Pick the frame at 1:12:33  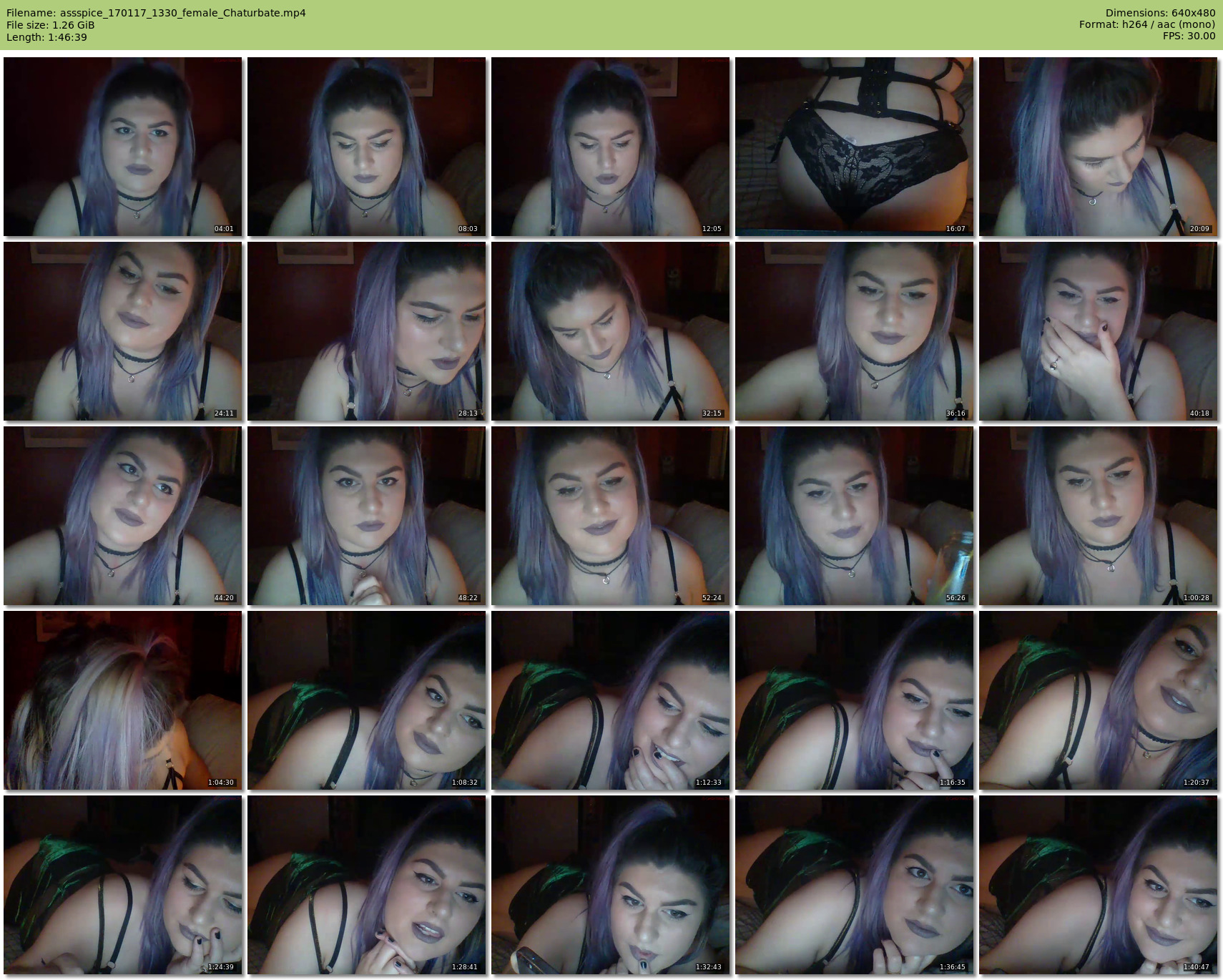point(611,700)
